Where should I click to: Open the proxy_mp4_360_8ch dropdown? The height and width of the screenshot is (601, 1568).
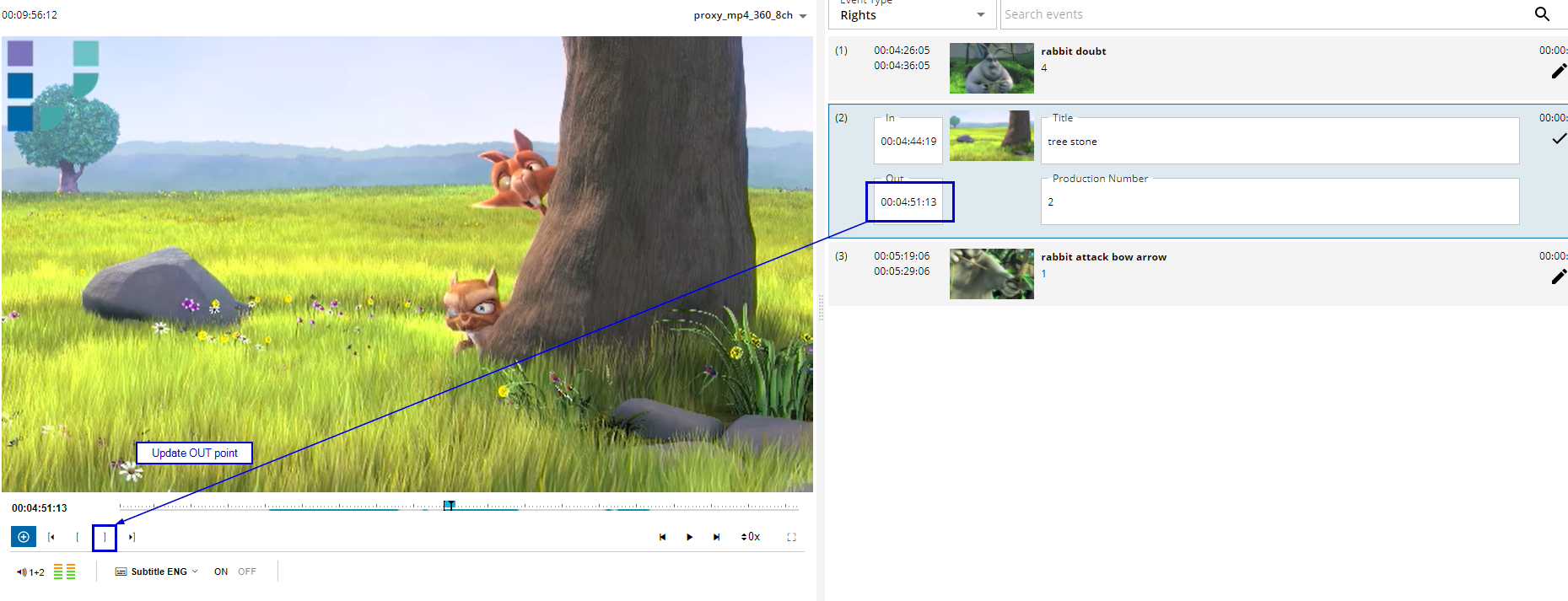(750, 15)
